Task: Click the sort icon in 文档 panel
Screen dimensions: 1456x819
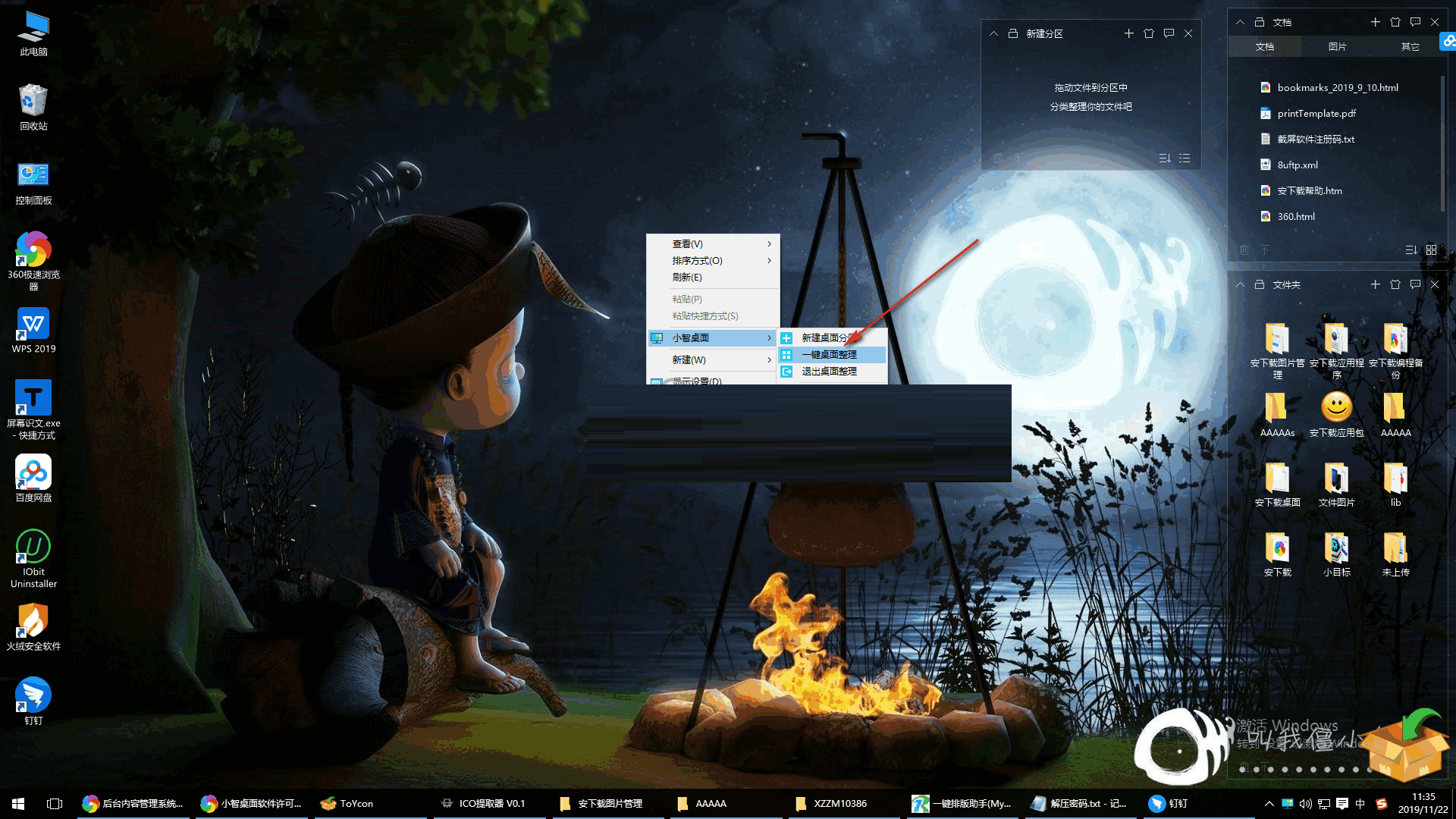Action: pos(1410,249)
